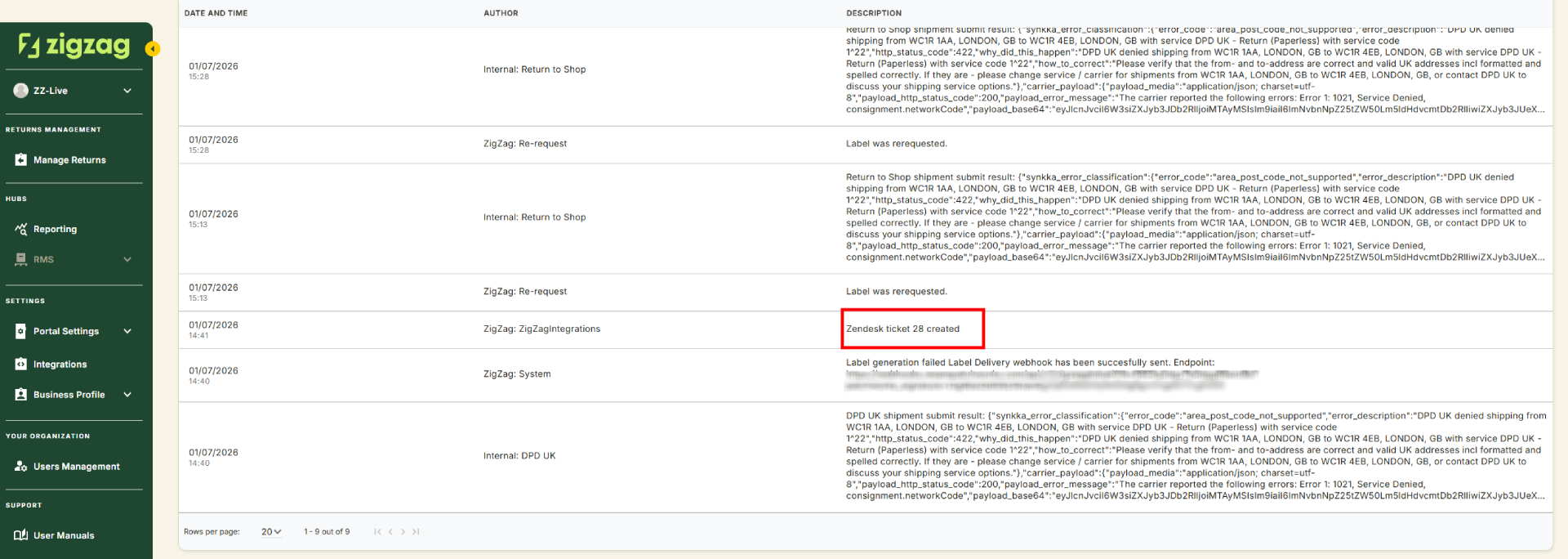Go to the last page

(x=416, y=531)
